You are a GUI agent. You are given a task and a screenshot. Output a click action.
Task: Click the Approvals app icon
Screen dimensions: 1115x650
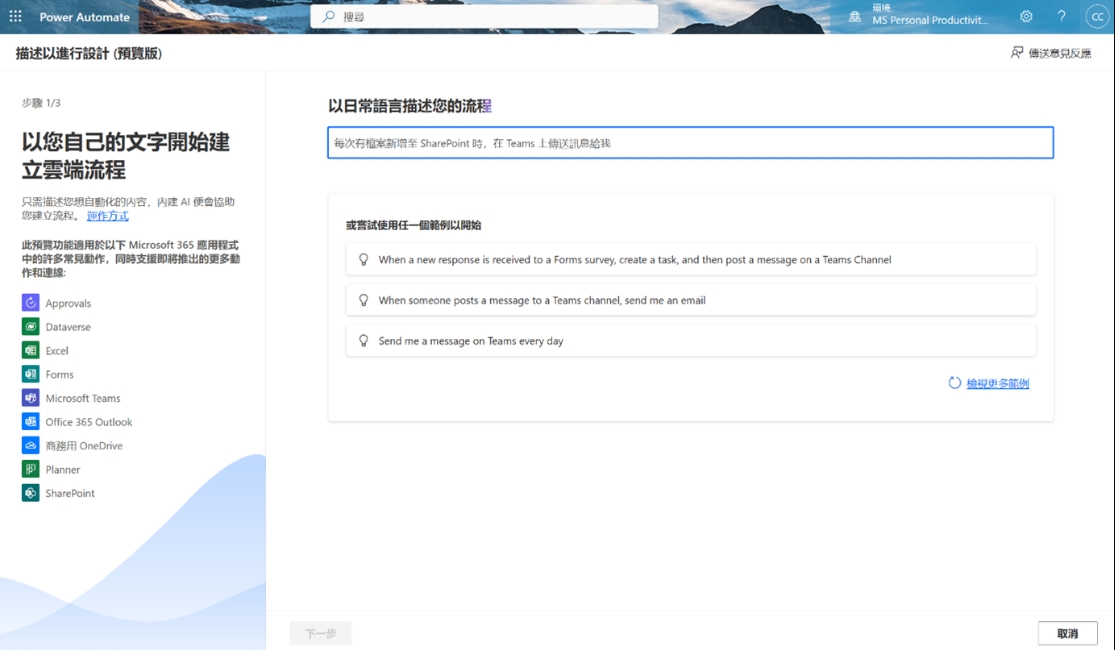click(30, 303)
